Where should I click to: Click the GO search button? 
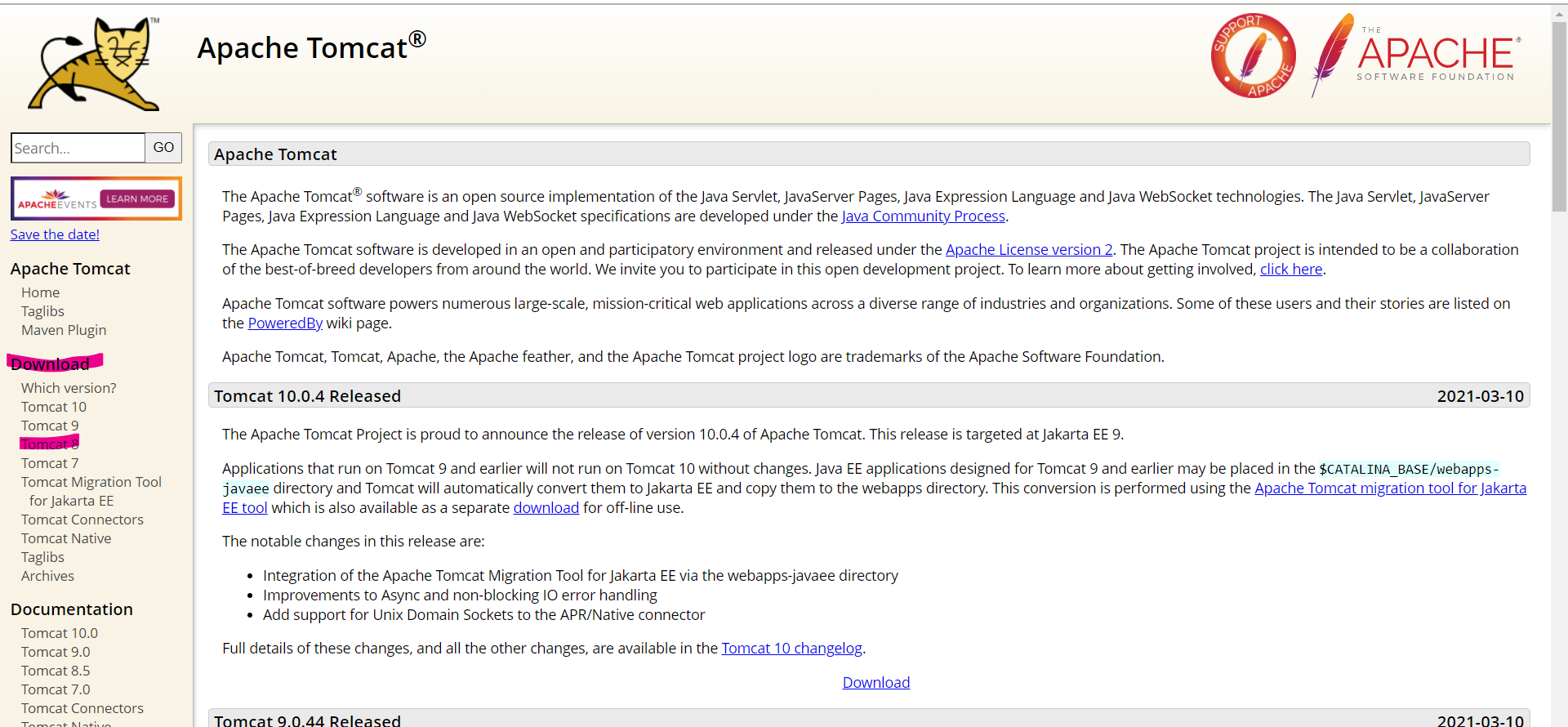click(163, 148)
